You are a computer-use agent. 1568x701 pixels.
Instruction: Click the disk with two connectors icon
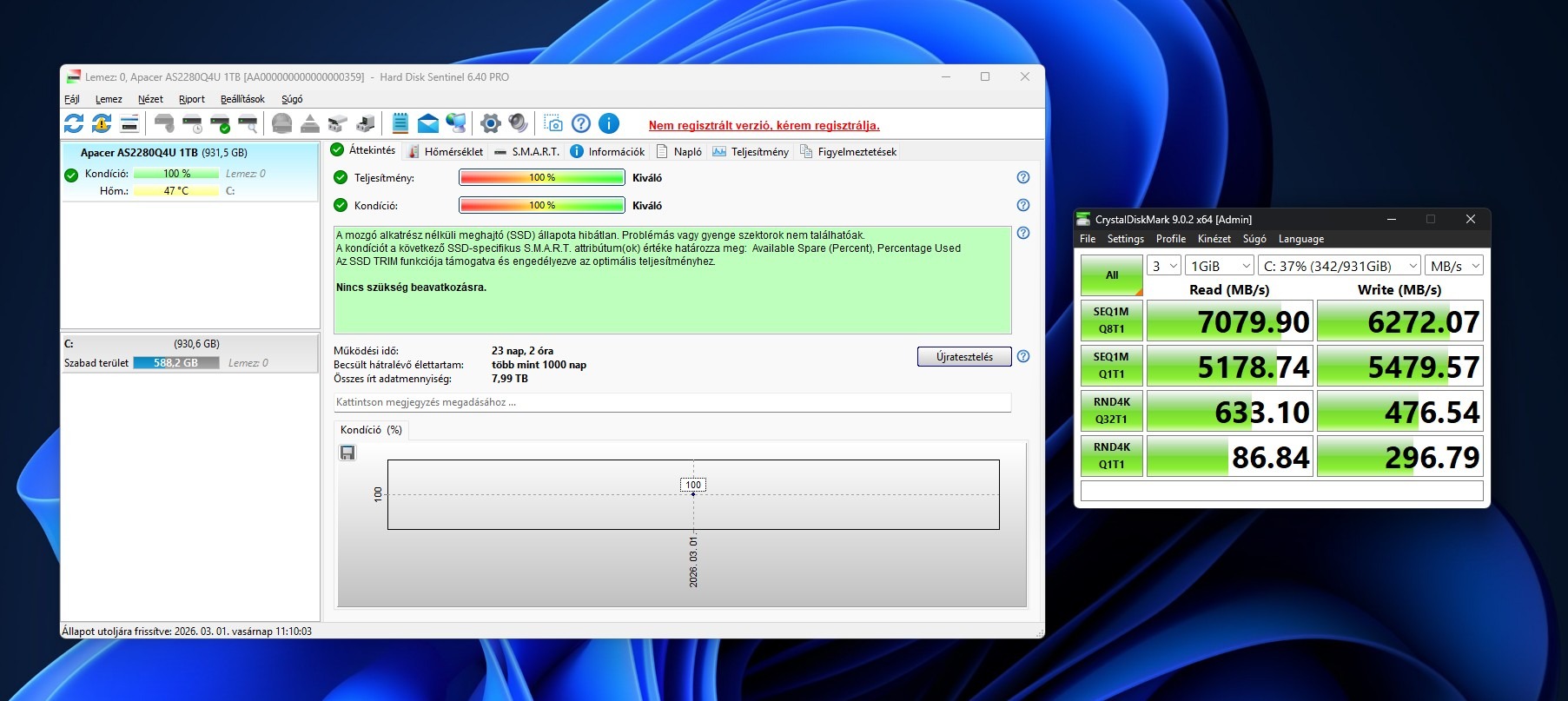[x=337, y=123]
